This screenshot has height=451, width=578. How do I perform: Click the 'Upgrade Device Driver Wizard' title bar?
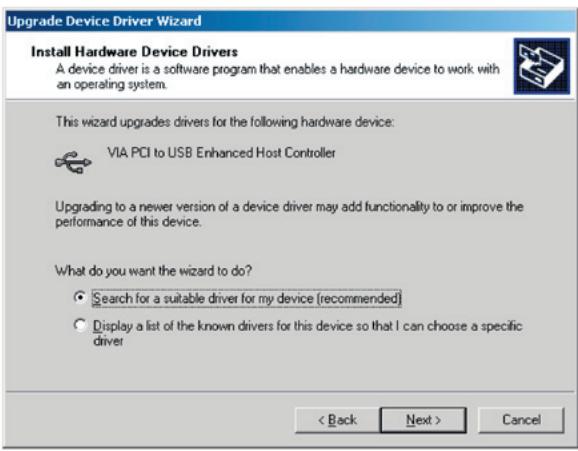click(x=290, y=21)
